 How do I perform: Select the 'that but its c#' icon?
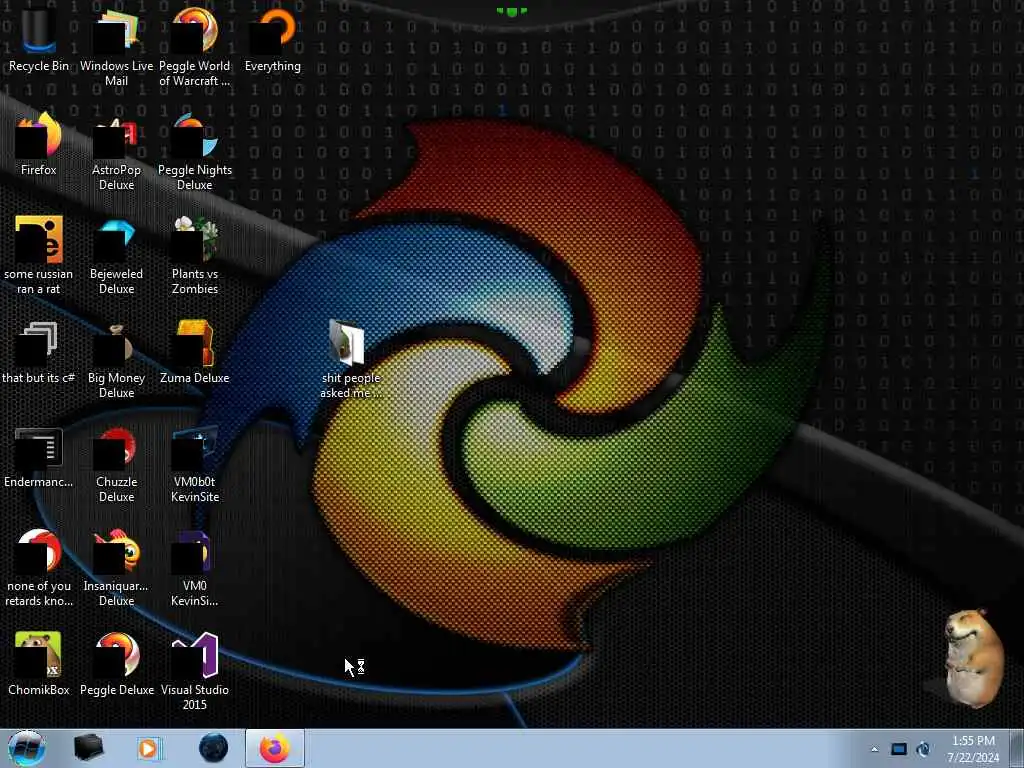pos(39,353)
